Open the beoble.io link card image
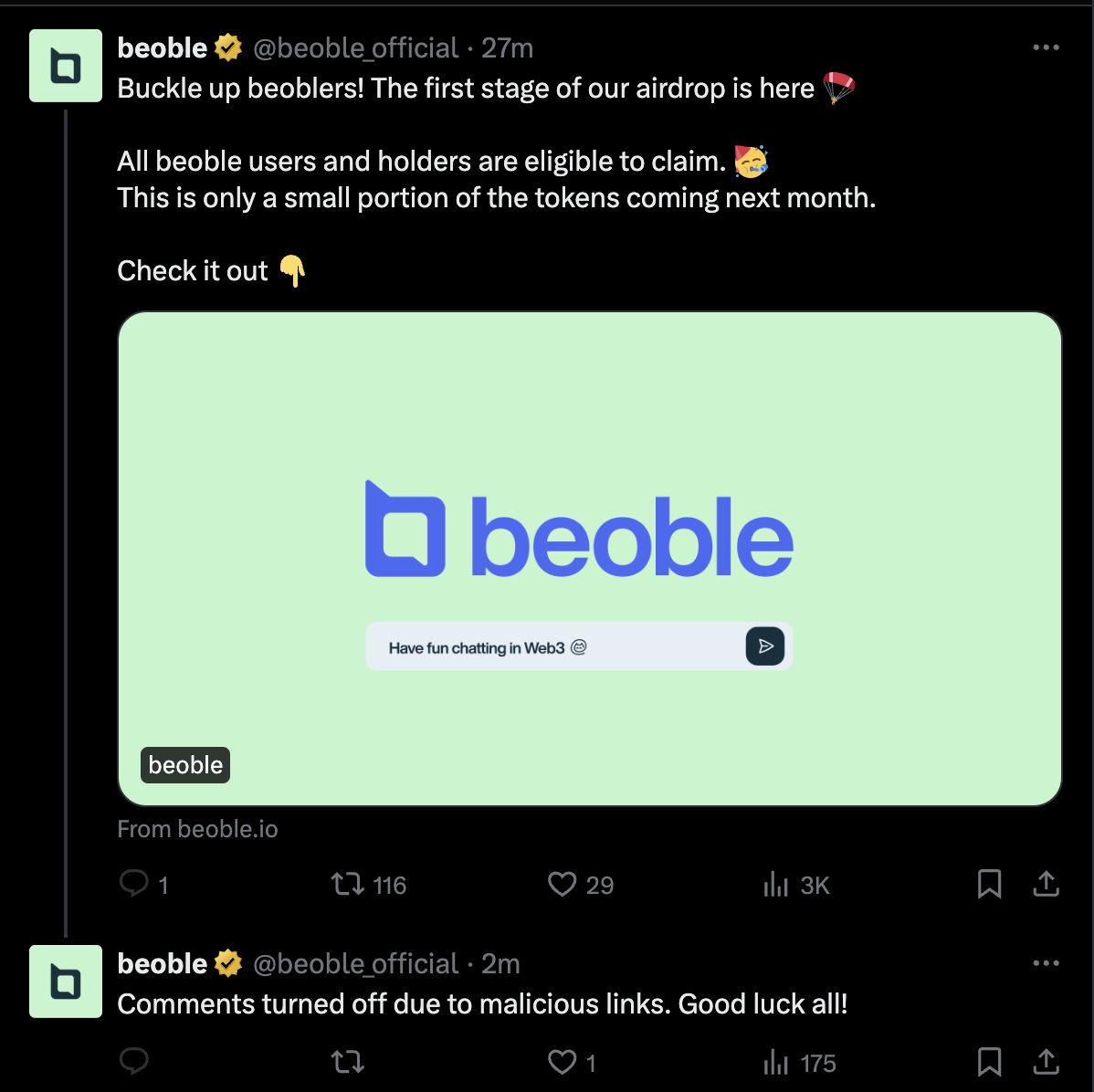Viewport: 1094px width, 1092px height. 590,558
